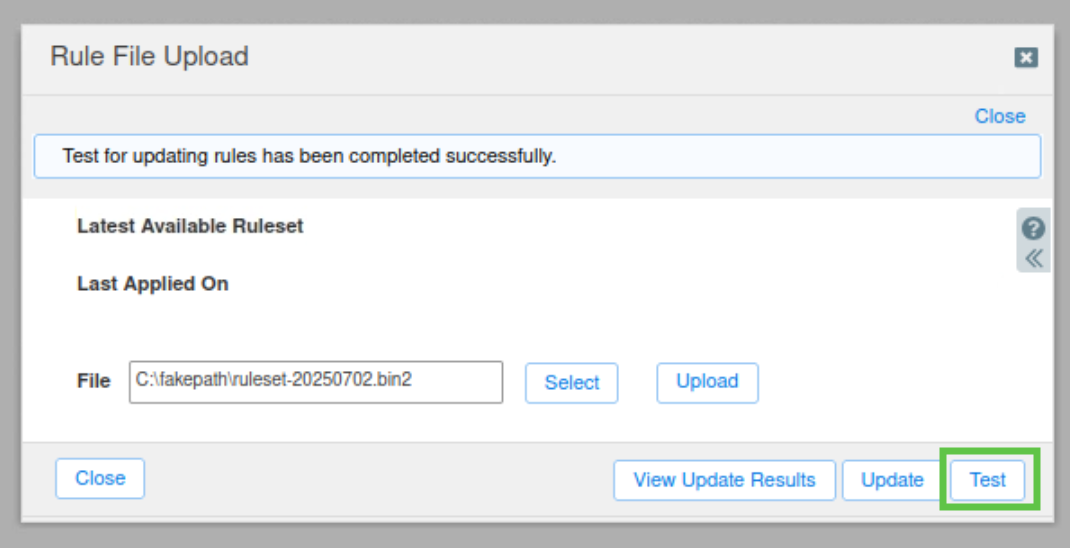Click the Close button in the footer
Viewport: 1070px width, 548px height.
click(100, 479)
